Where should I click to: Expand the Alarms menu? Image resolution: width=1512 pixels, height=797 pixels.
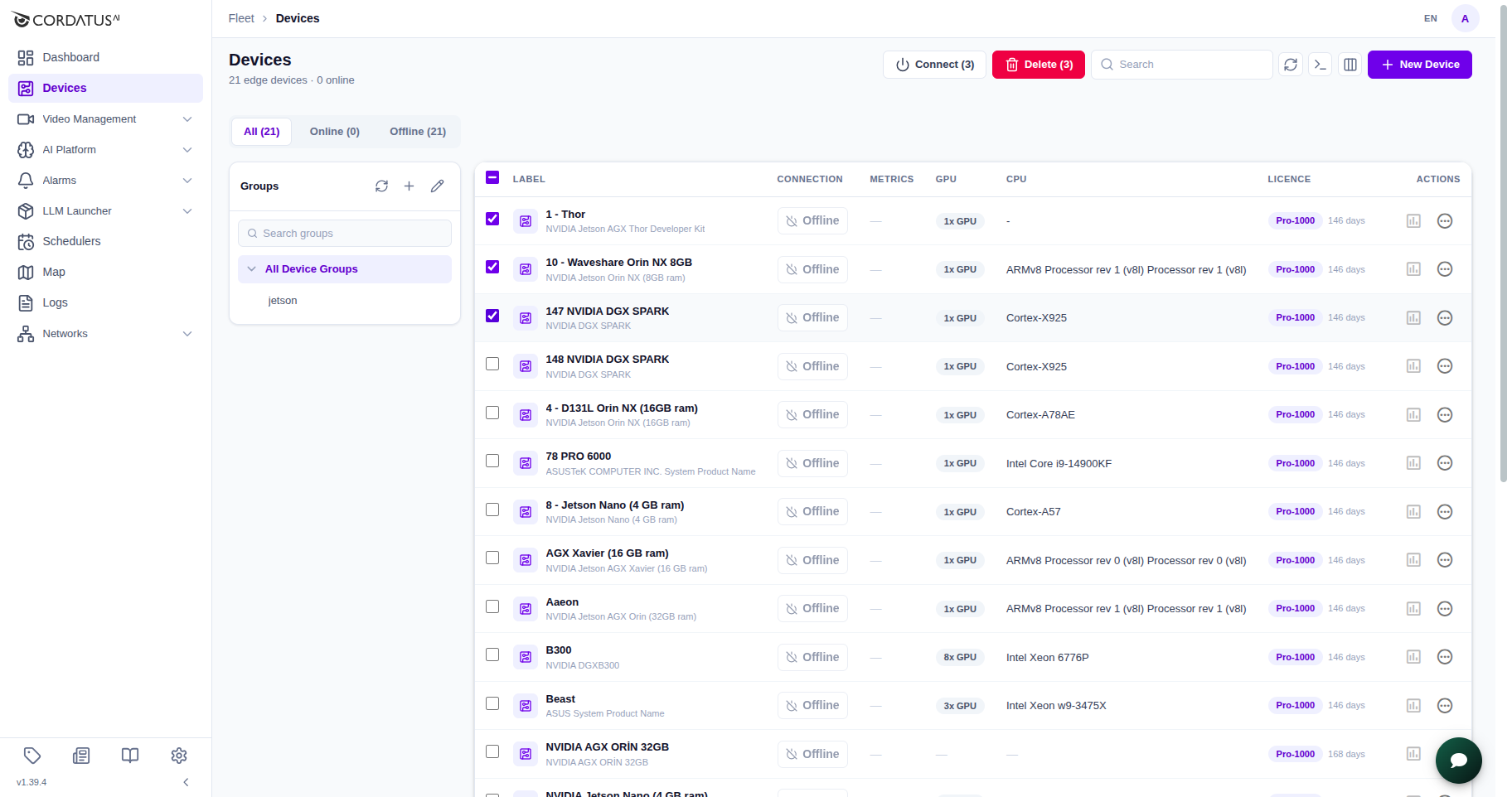pyautogui.click(x=105, y=181)
